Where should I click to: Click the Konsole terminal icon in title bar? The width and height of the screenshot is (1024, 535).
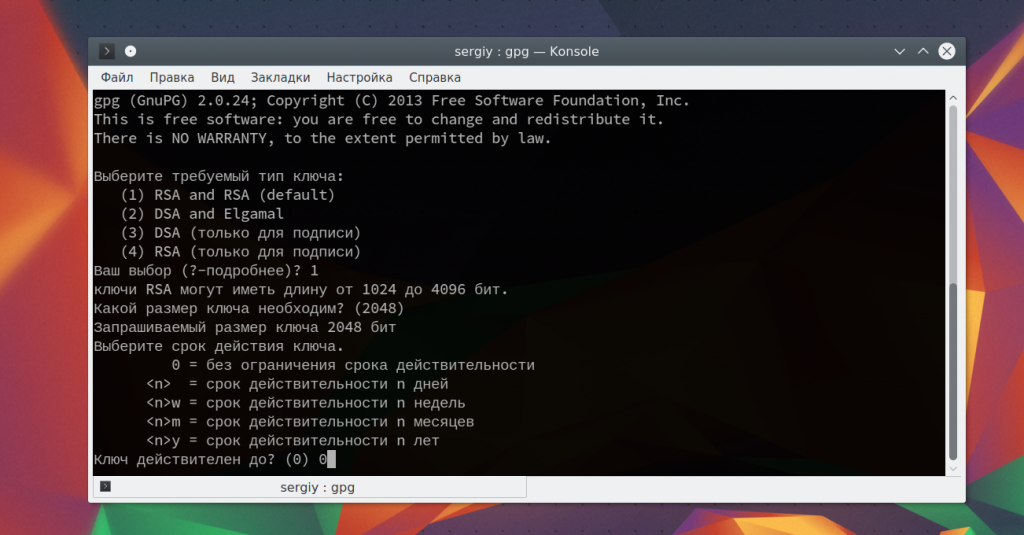tap(107, 51)
